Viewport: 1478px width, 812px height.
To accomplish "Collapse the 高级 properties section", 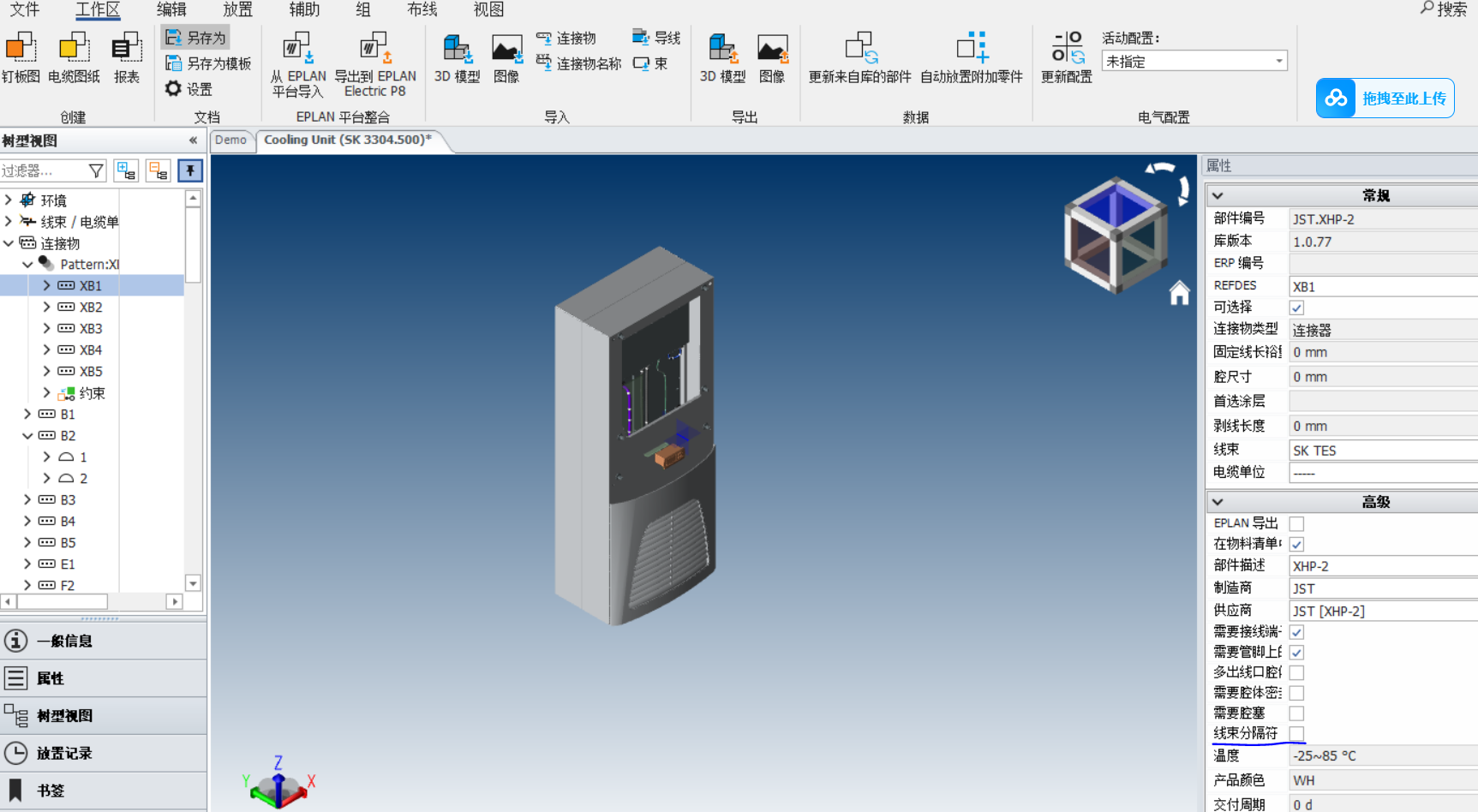I will (1218, 502).
